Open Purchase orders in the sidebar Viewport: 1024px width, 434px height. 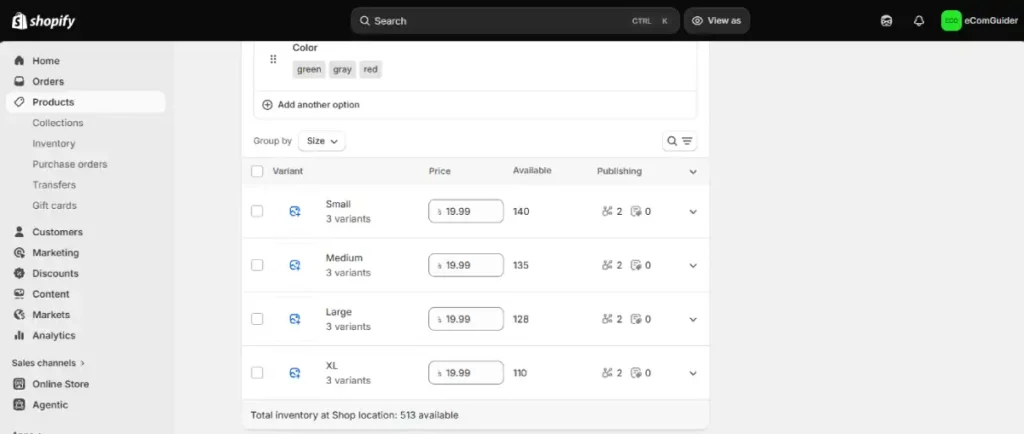(x=70, y=164)
